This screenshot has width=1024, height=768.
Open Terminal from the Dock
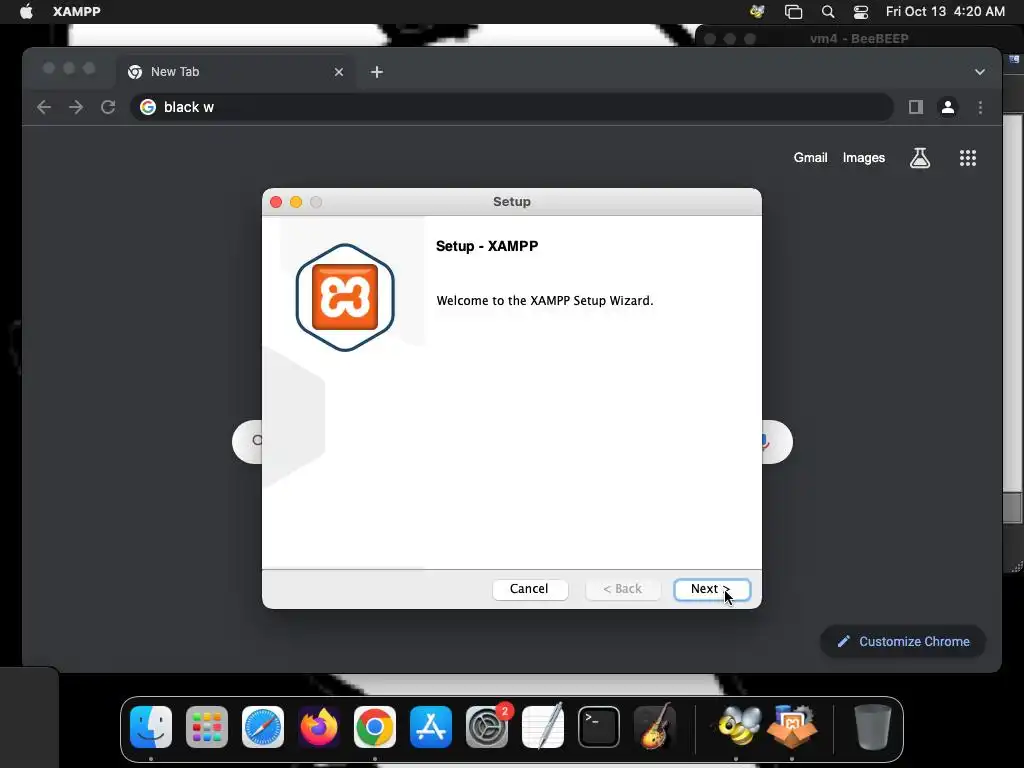click(598, 726)
